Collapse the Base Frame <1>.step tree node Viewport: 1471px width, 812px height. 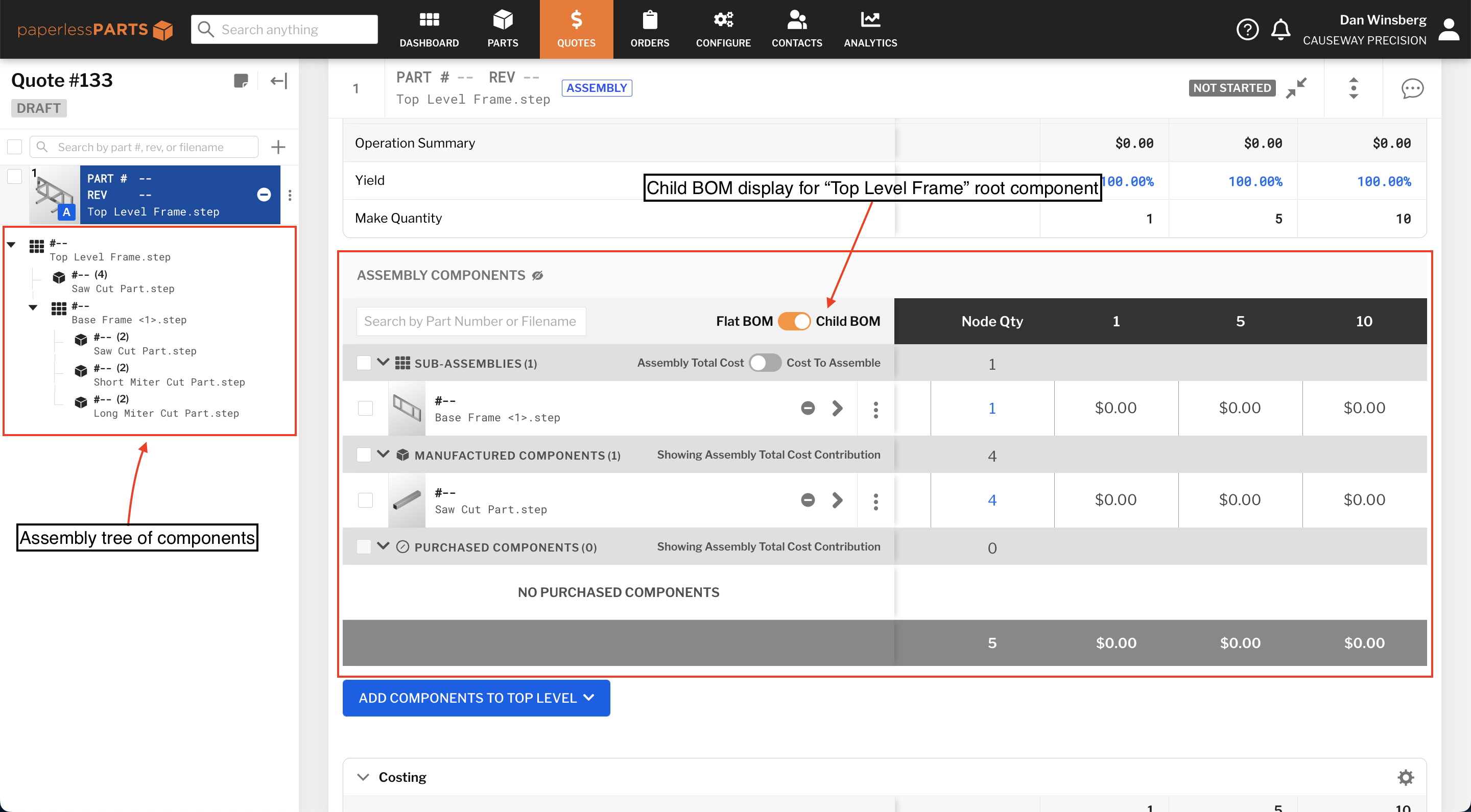33,308
